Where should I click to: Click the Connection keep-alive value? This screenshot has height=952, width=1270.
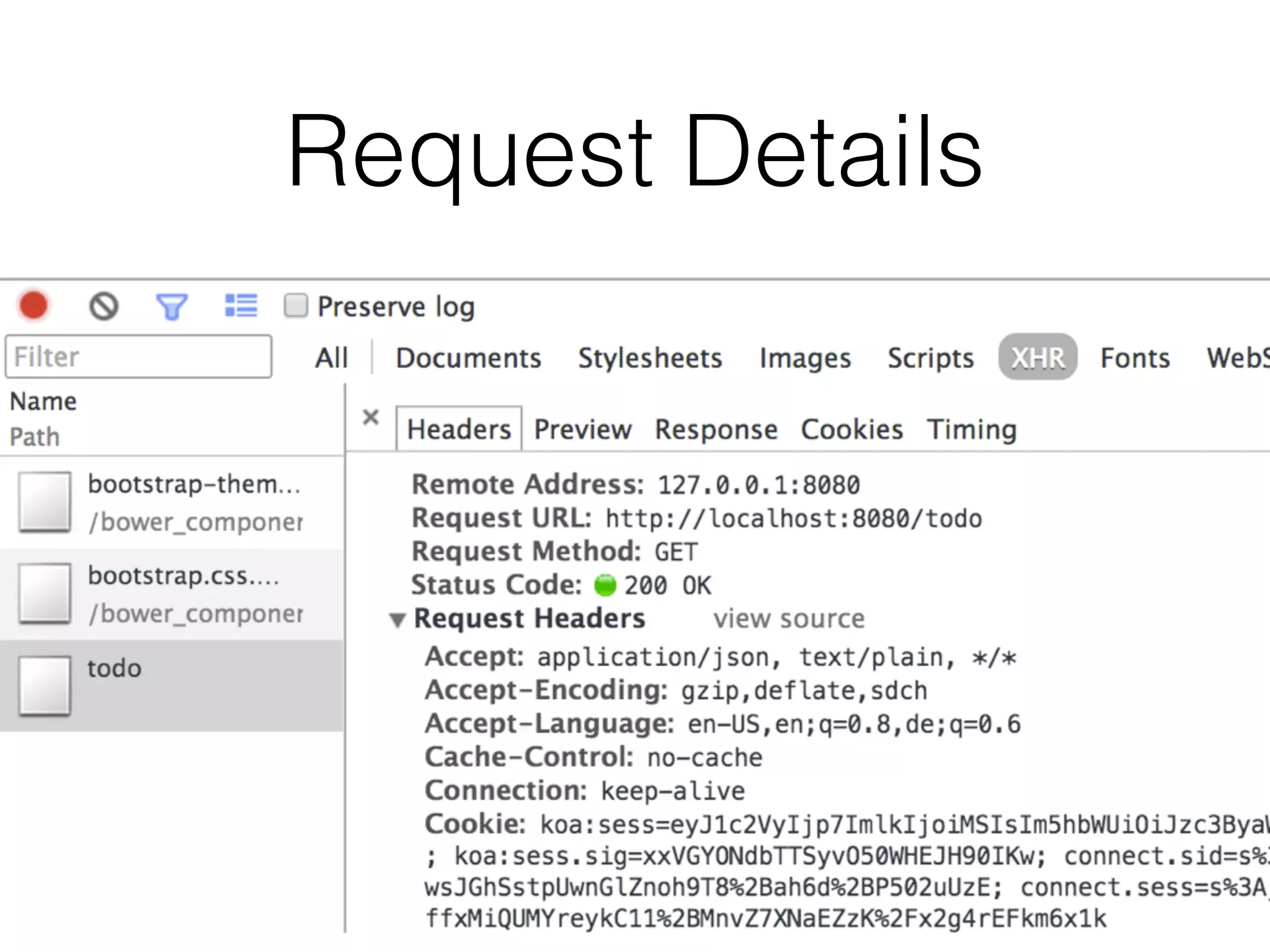coord(673,791)
